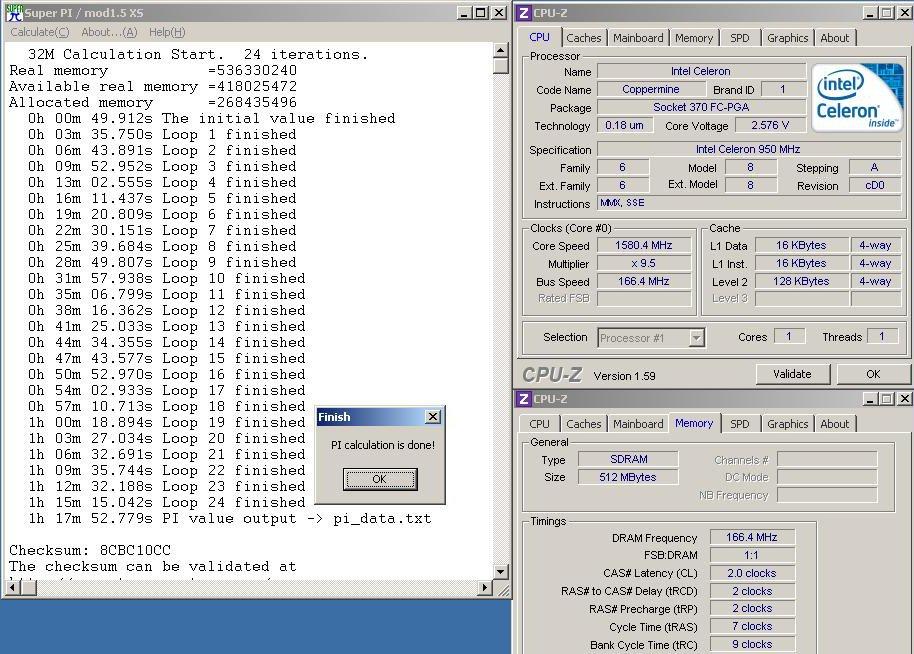The image size is (914, 654).
Task: Click Bank Cycle Time value 9 clocks
Action: [752, 645]
